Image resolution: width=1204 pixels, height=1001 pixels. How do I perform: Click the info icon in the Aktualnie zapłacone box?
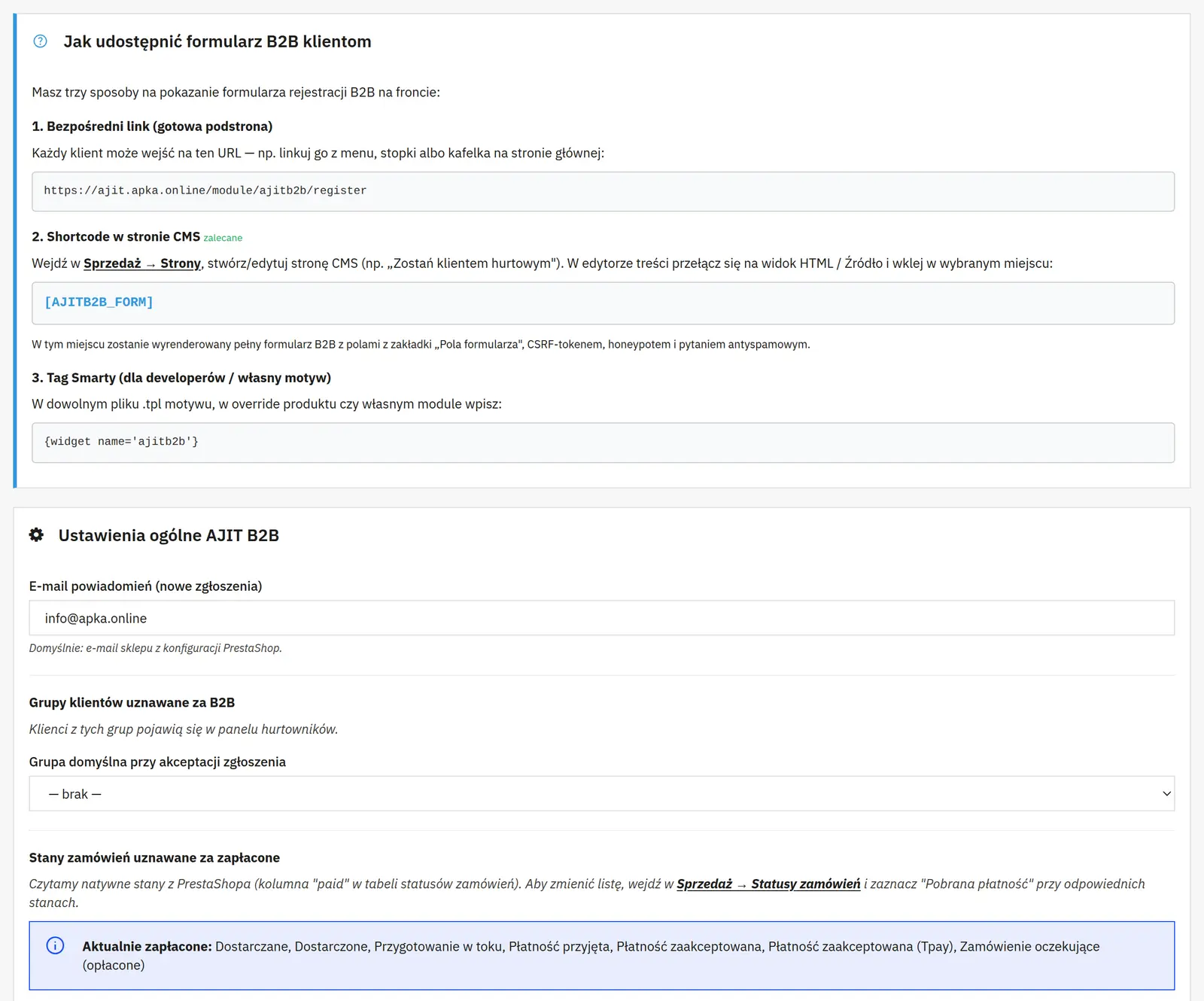[56, 946]
